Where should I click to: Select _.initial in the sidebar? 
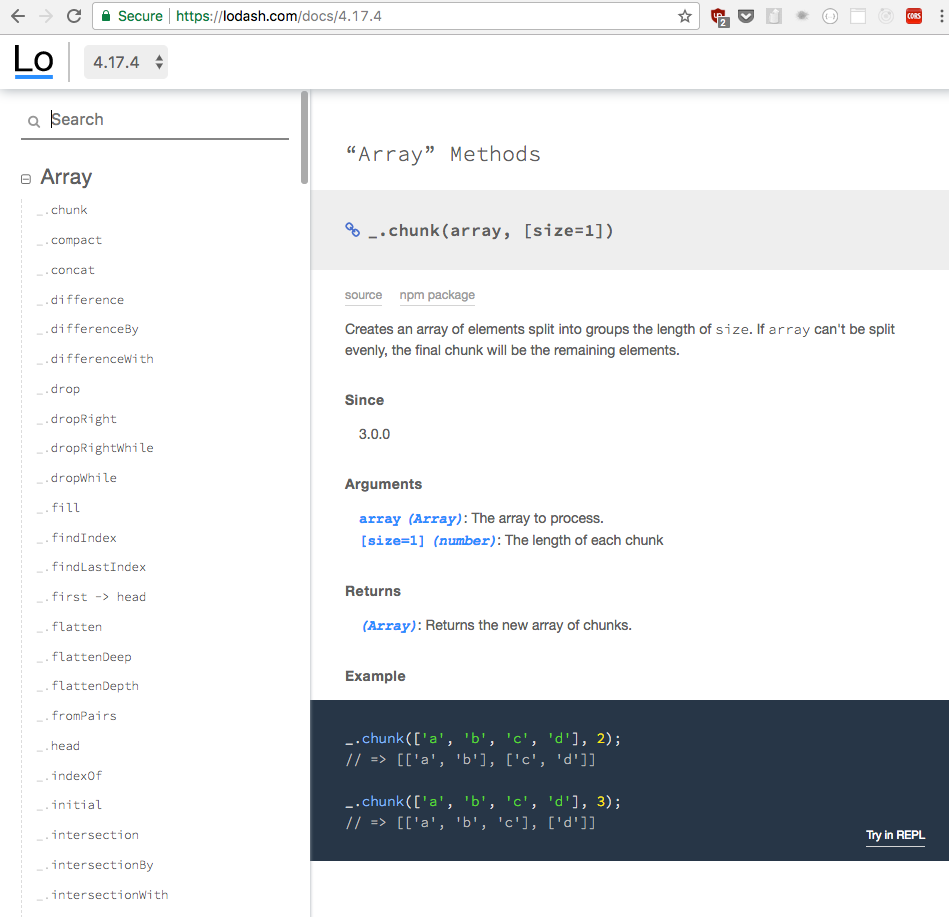(69, 805)
